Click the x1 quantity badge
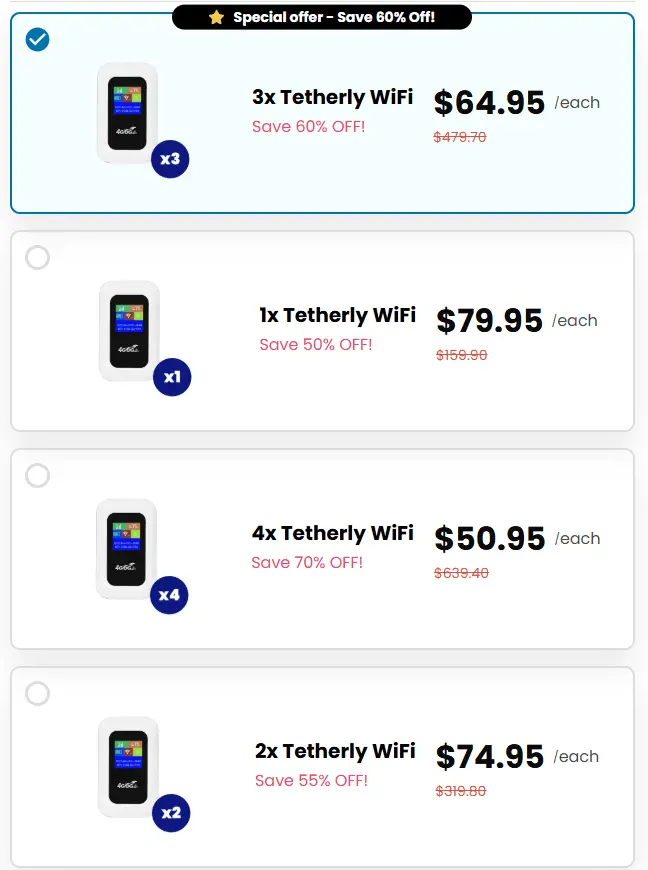 (x=171, y=377)
